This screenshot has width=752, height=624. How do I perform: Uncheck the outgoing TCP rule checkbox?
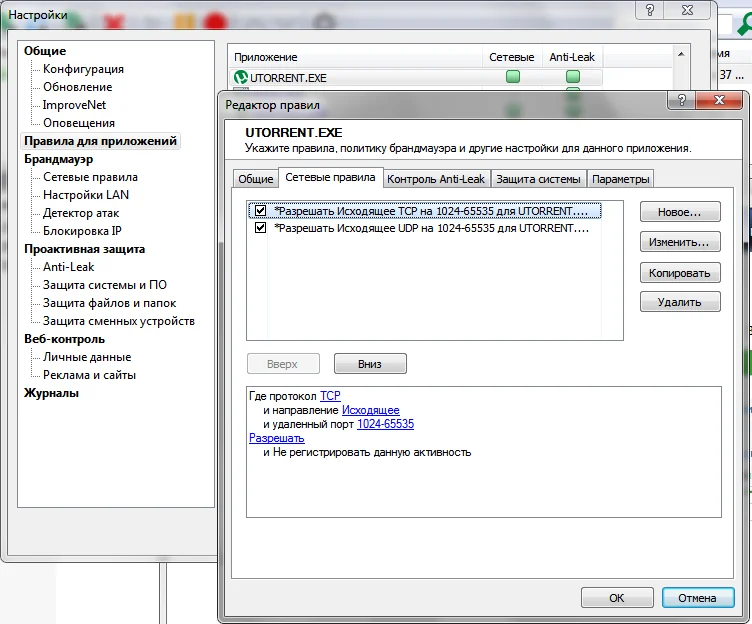pos(260,211)
